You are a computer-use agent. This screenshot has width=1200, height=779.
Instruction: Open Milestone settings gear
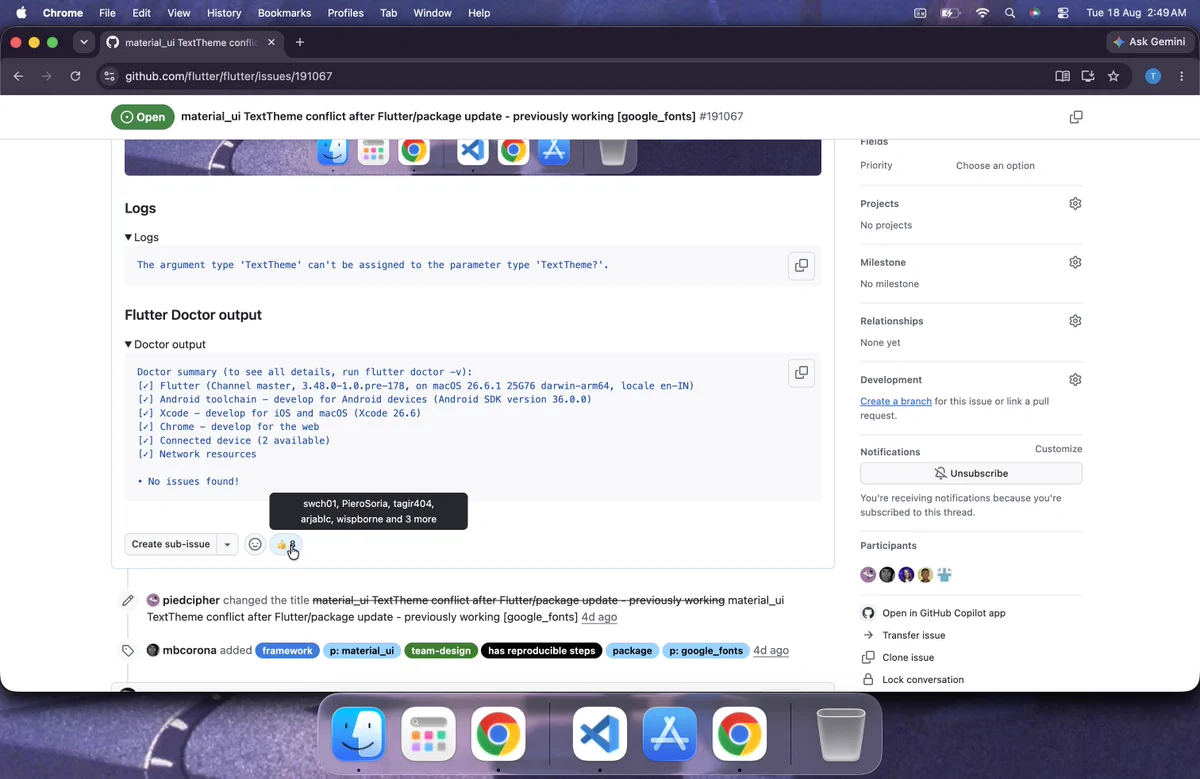(x=1075, y=262)
